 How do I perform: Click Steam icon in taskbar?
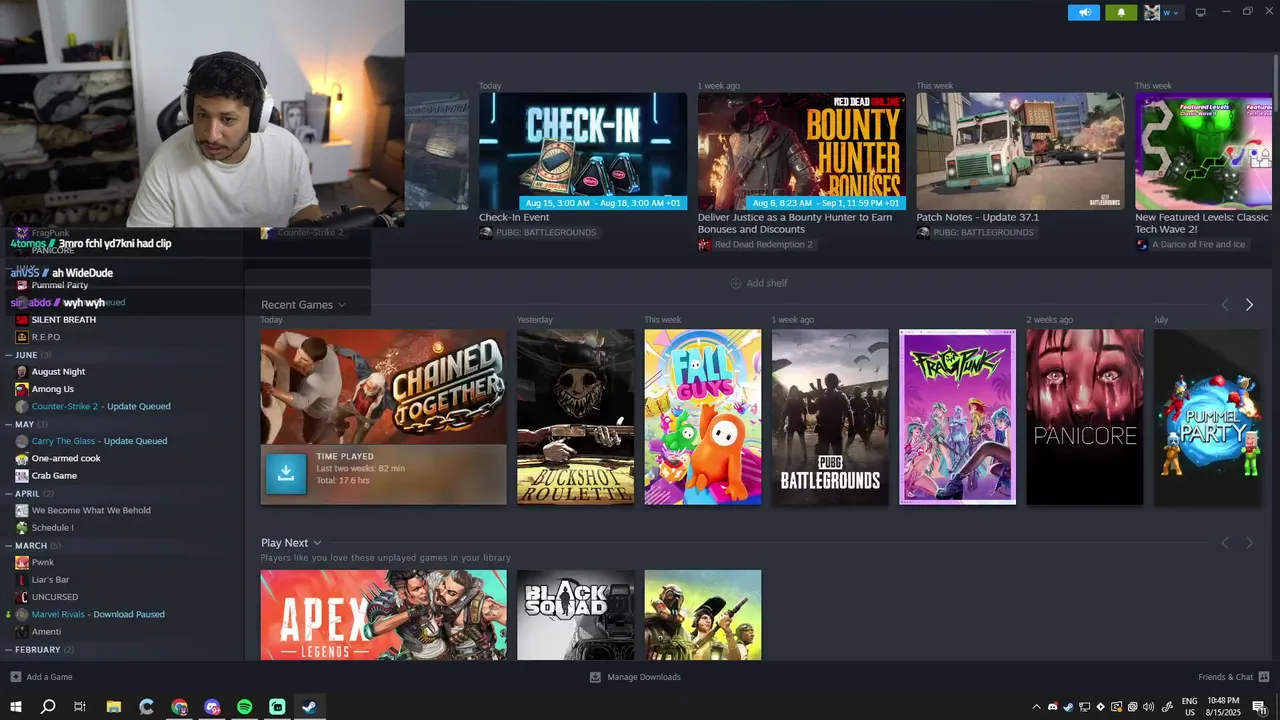tap(310, 707)
